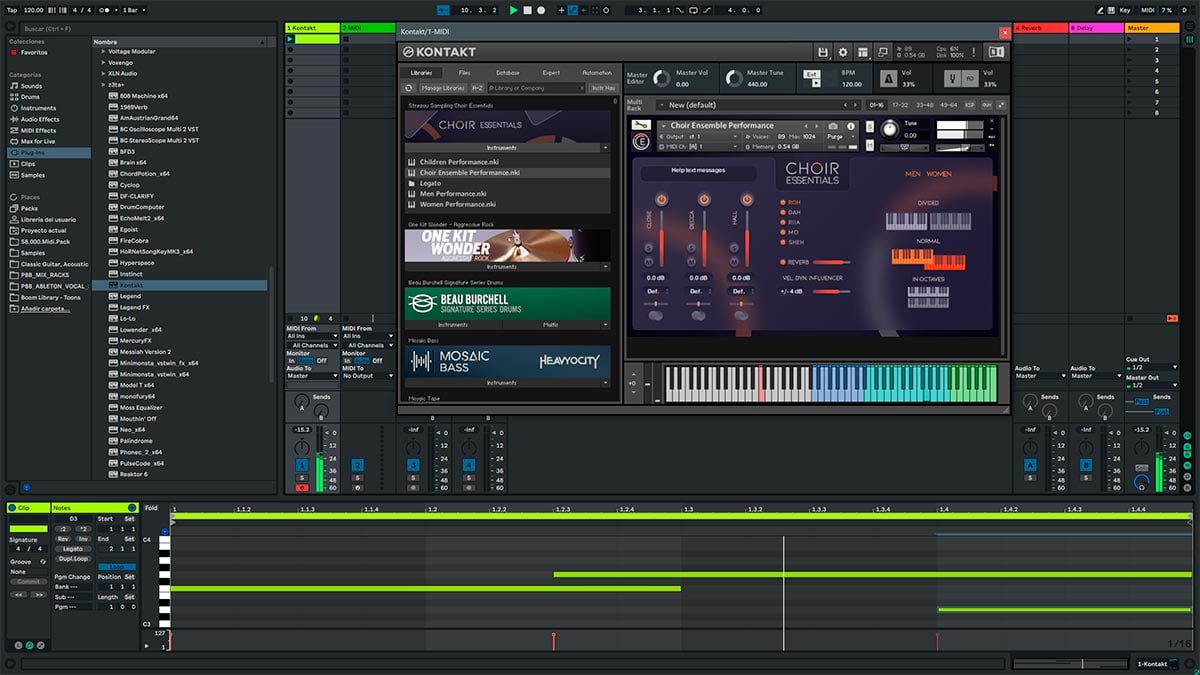Expand the Voltage Modular plug-in folder
Image resolution: width=1200 pixels, height=675 pixels.
coord(104,51)
